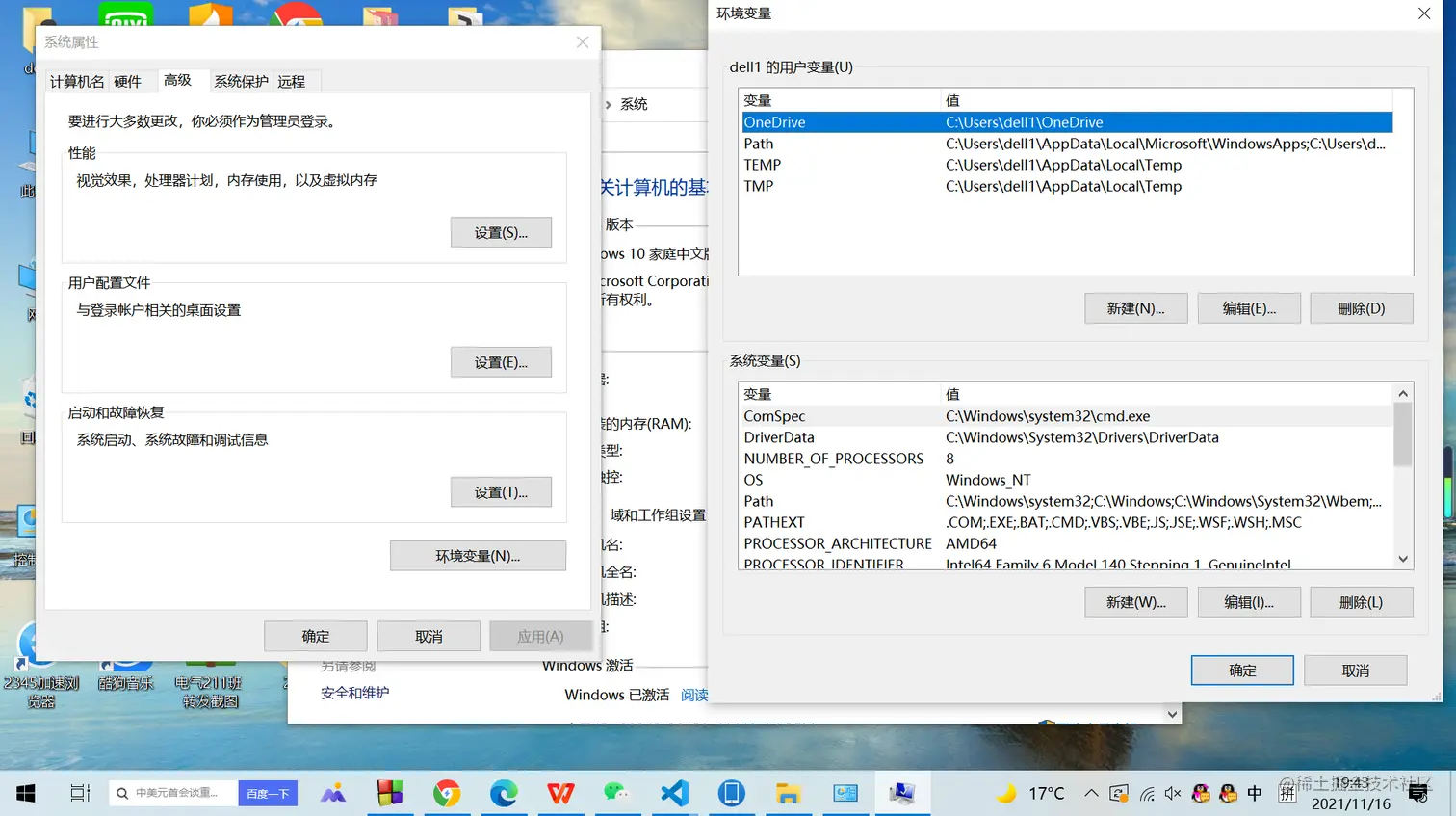Switch Chinese/English with the 中 input indicator
Viewport: 1456px width, 816px height.
(x=1257, y=793)
